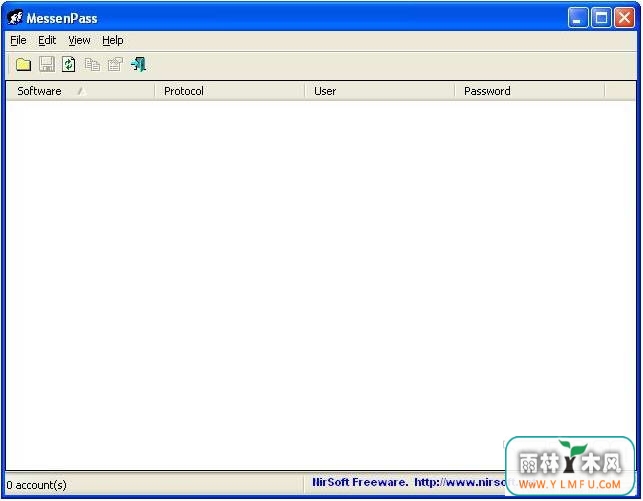Click the Exit door toolbar icon
The width and height of the screenshot is (643, 501).
point(139,64)
